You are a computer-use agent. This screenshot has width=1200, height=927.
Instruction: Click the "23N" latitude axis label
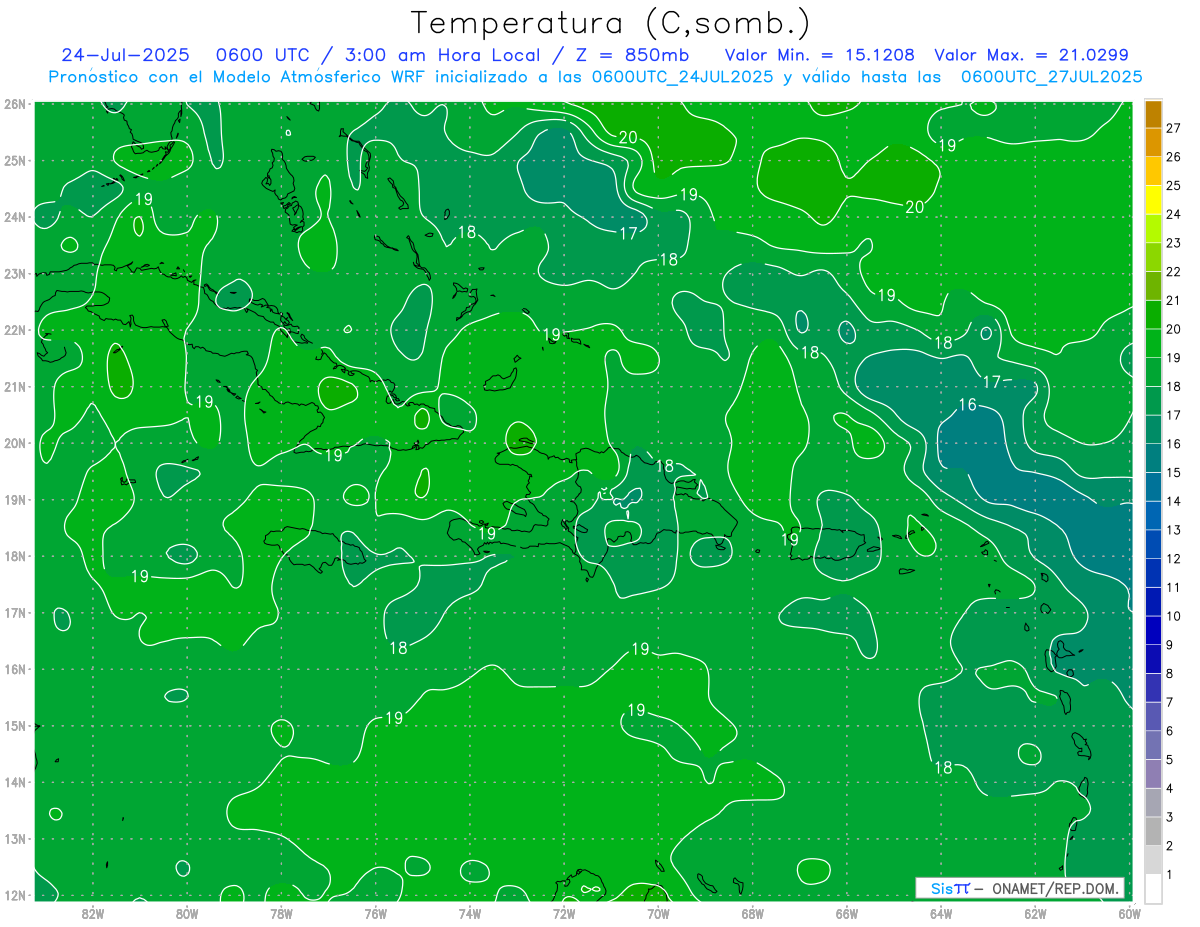(x=15, y=273)
